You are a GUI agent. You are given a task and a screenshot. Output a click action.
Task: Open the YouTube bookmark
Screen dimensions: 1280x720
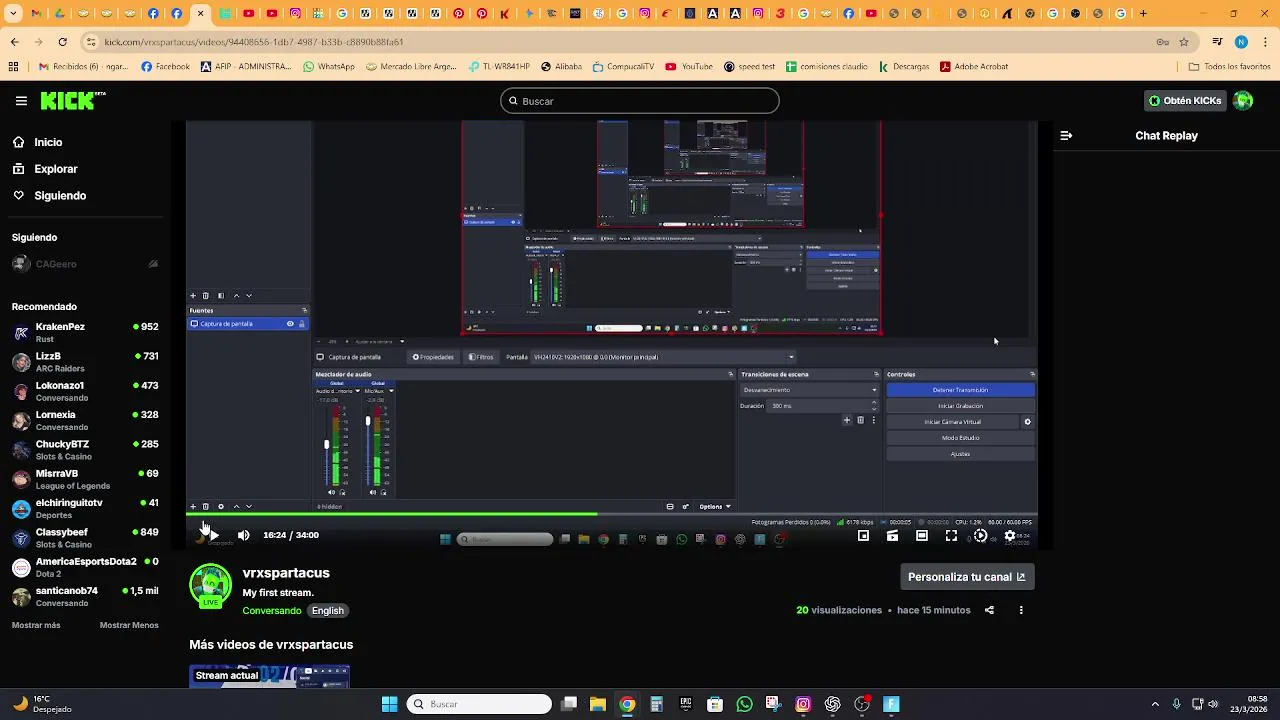[x=689, y=67]
